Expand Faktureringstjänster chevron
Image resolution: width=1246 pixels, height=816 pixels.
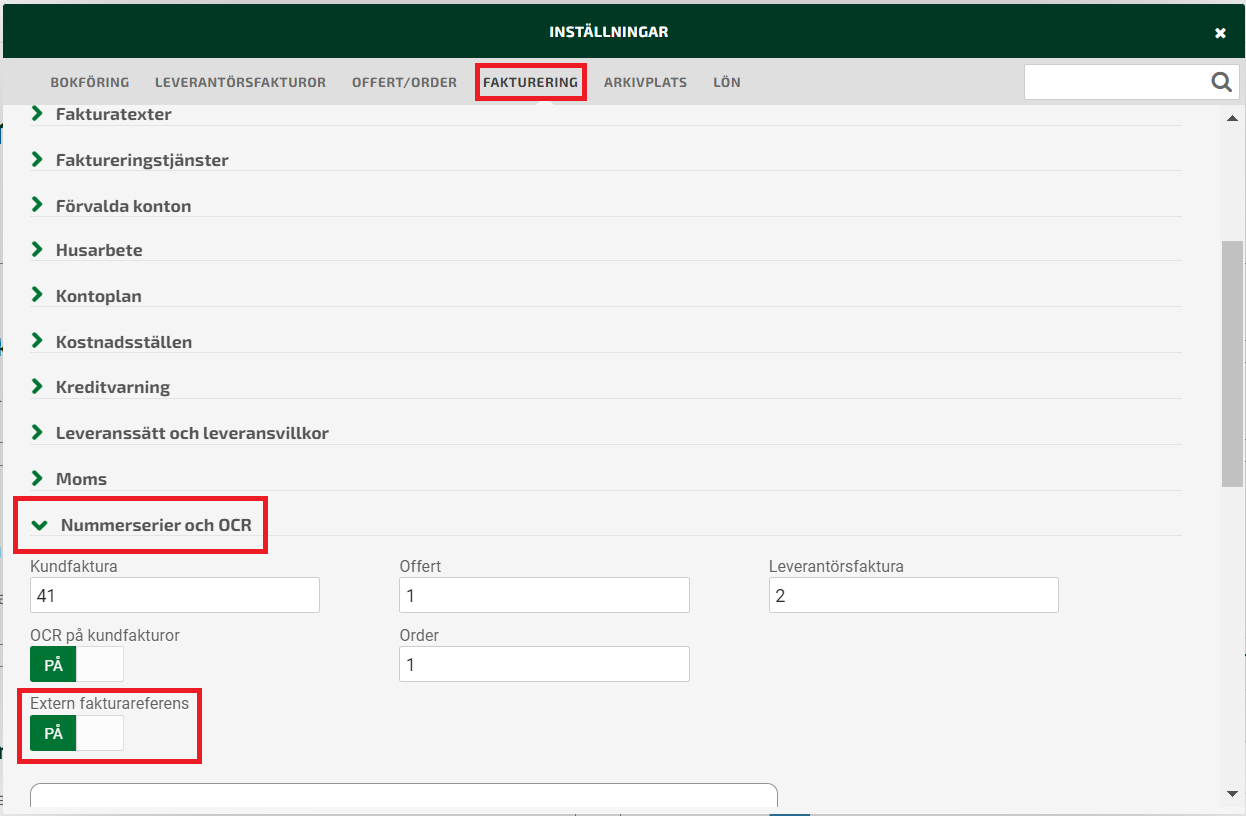tap(38, 160)
